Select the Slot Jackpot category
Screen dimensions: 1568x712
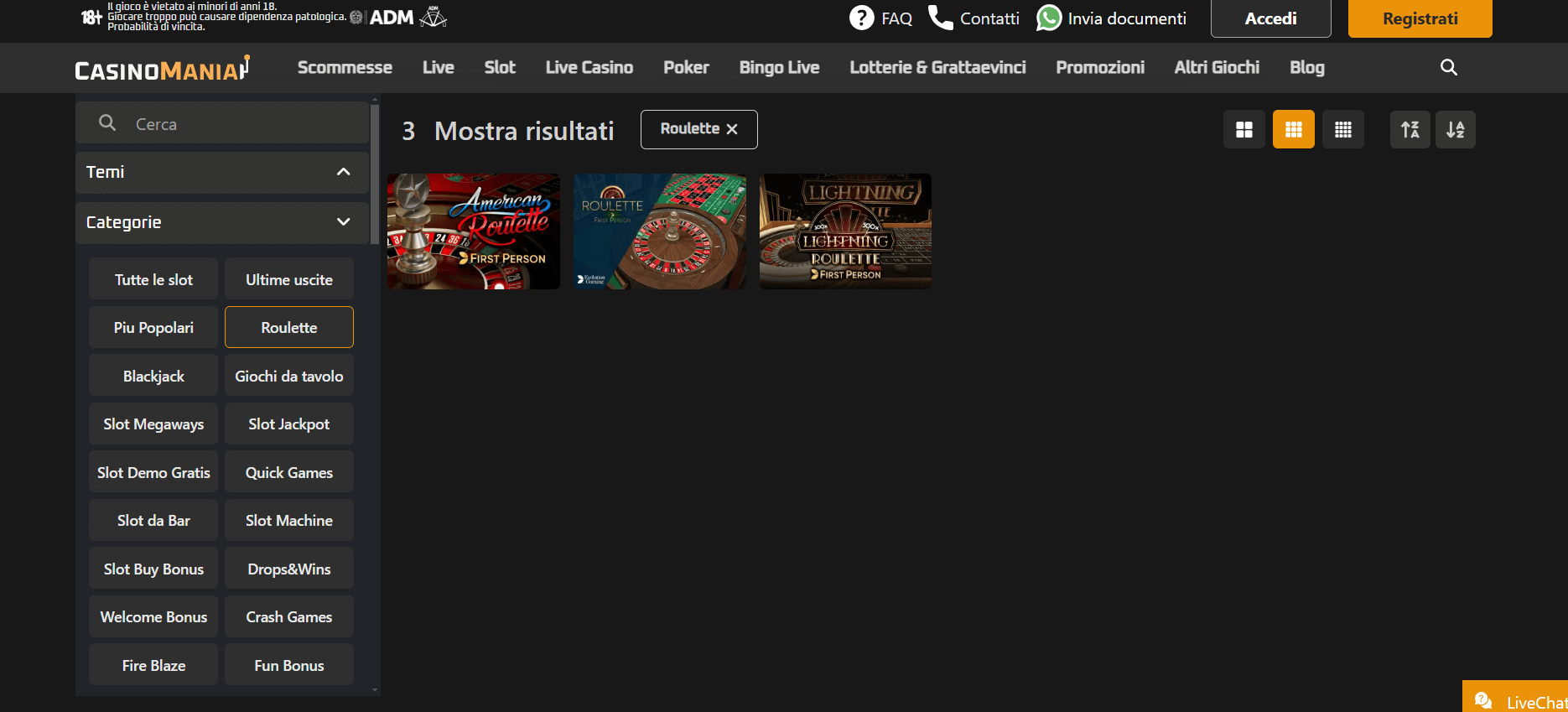point(289,424)
